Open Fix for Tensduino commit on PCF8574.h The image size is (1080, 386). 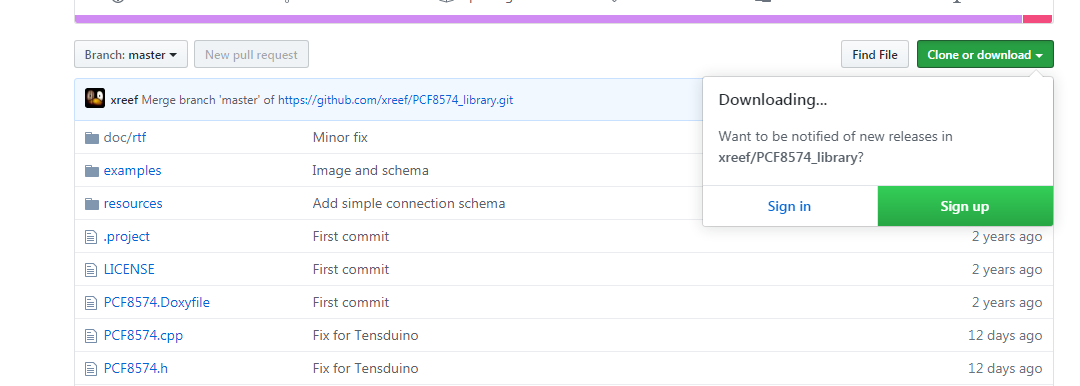click(x=366, y=369)
